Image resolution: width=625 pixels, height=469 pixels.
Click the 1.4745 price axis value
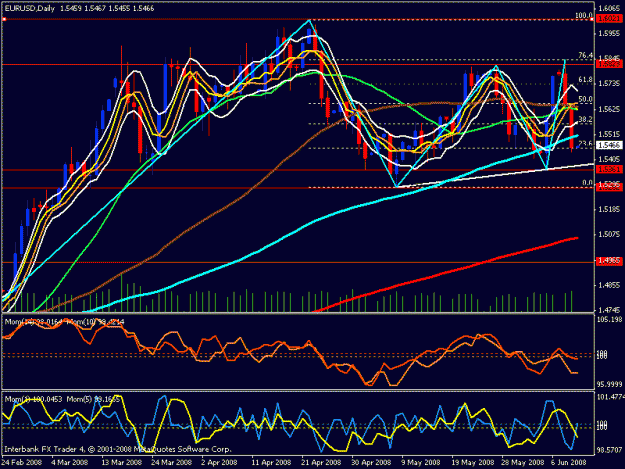click(609, 310)
